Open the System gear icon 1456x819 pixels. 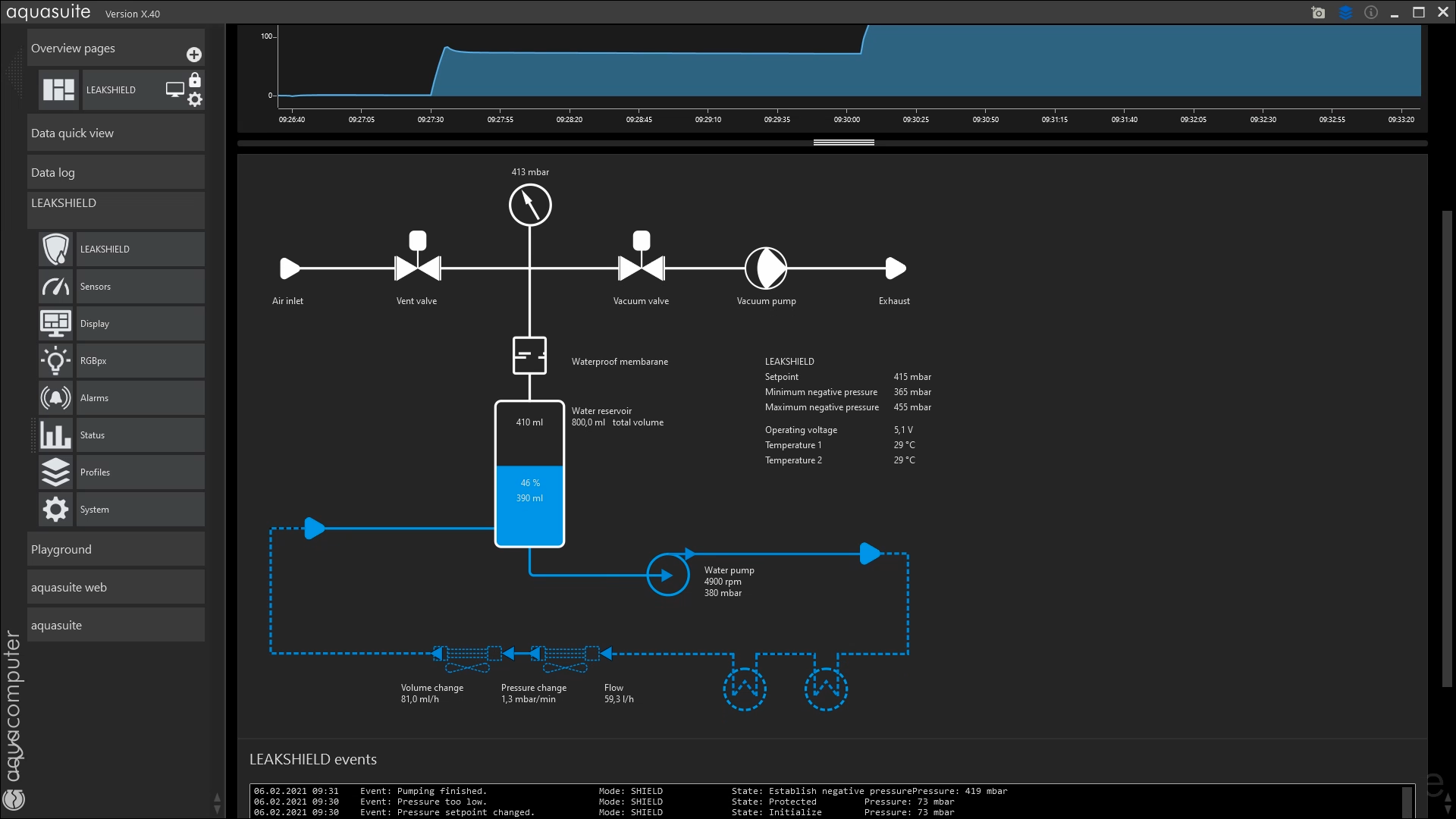(x=56, y=509)
